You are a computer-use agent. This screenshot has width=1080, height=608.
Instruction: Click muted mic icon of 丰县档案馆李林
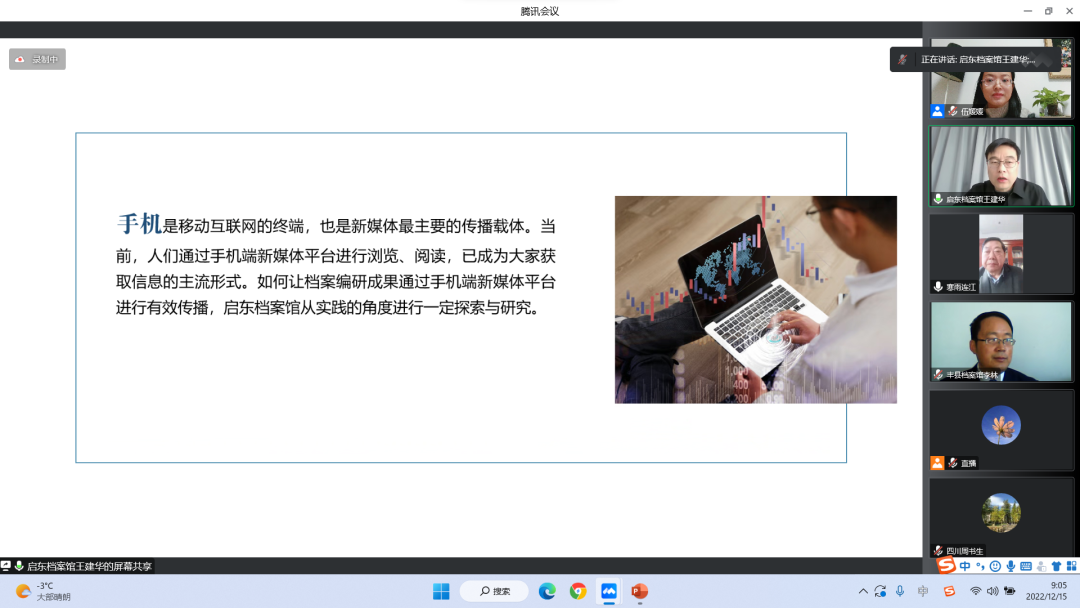pos(938,375)
